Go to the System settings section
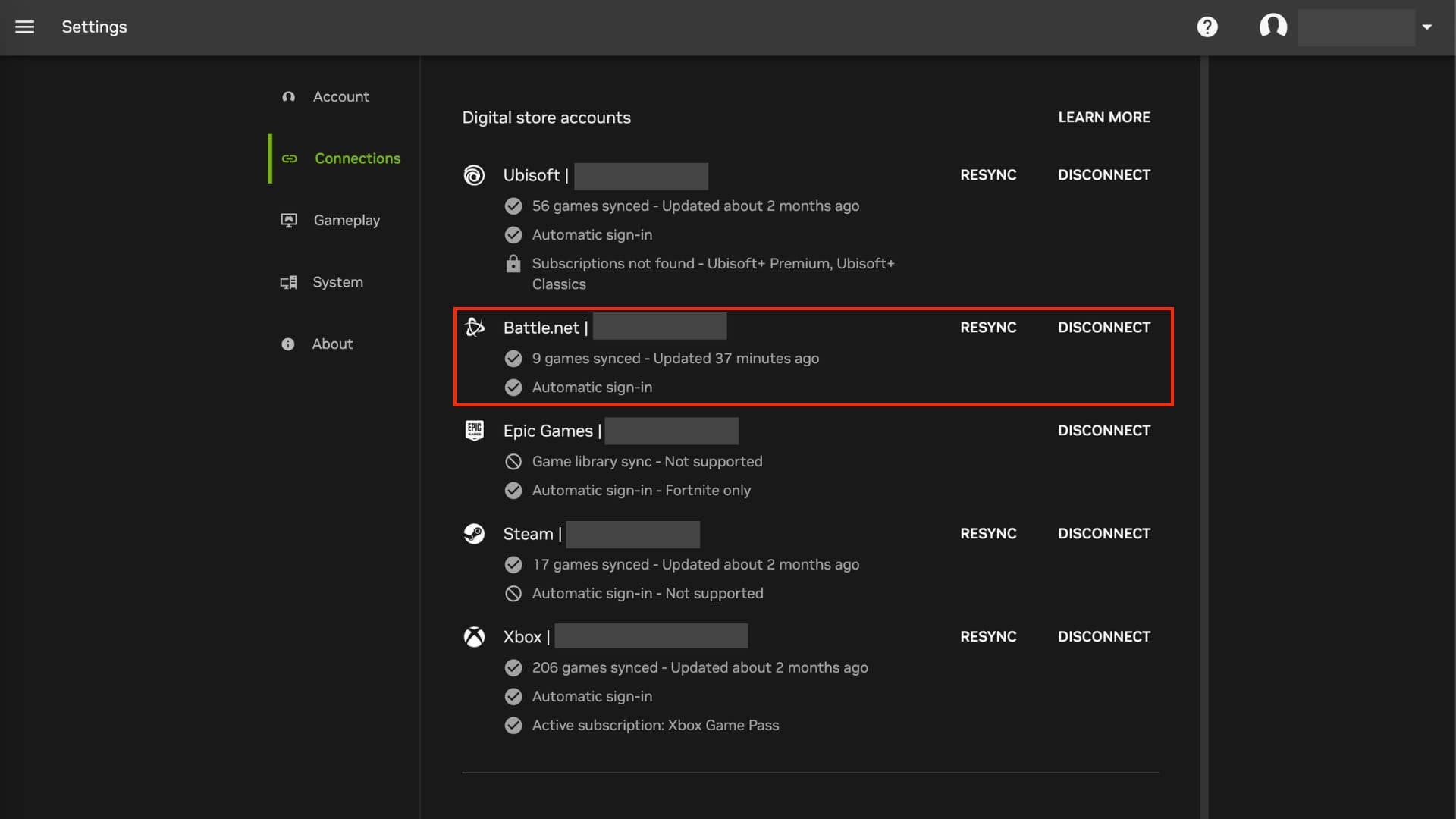 tap(337, 282)
